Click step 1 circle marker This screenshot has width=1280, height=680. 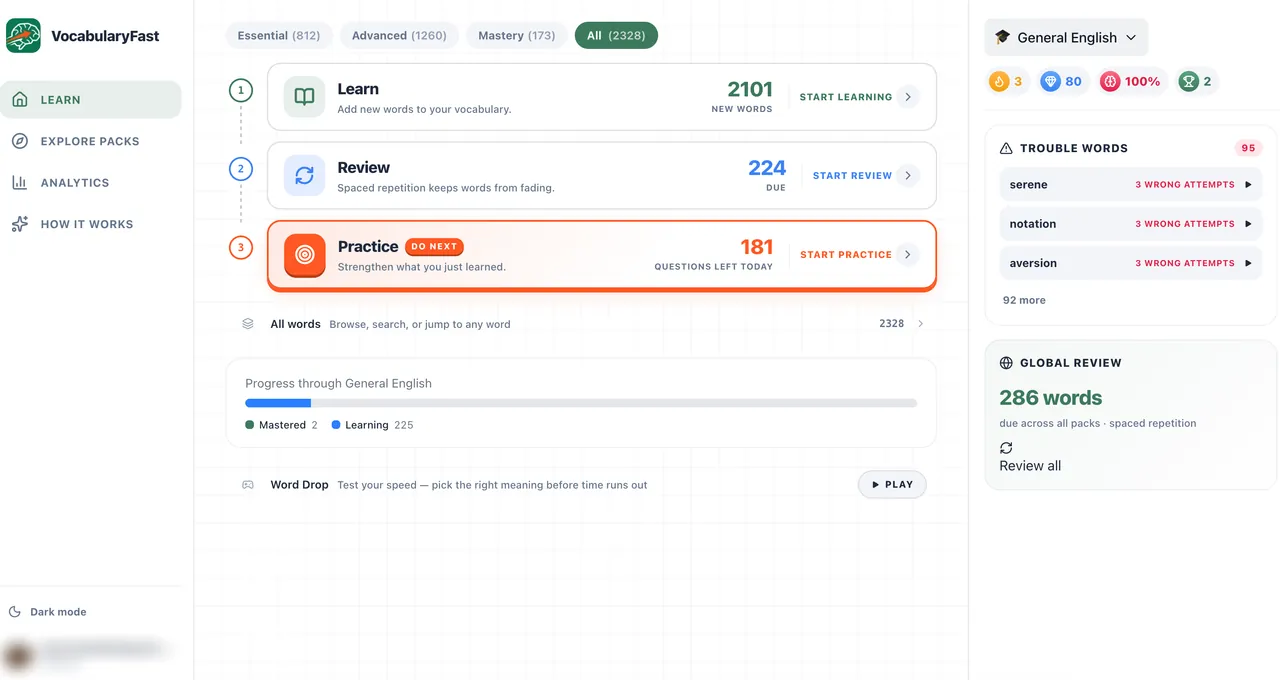point(241,91)
